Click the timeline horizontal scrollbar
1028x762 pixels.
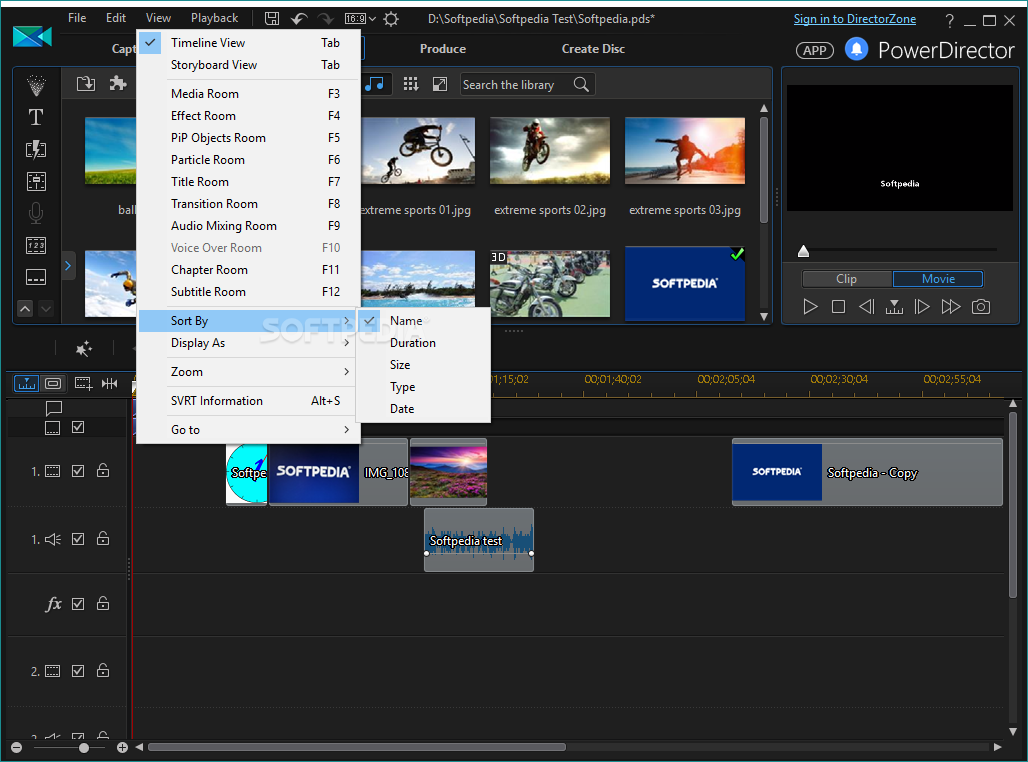tap(357, 747)
